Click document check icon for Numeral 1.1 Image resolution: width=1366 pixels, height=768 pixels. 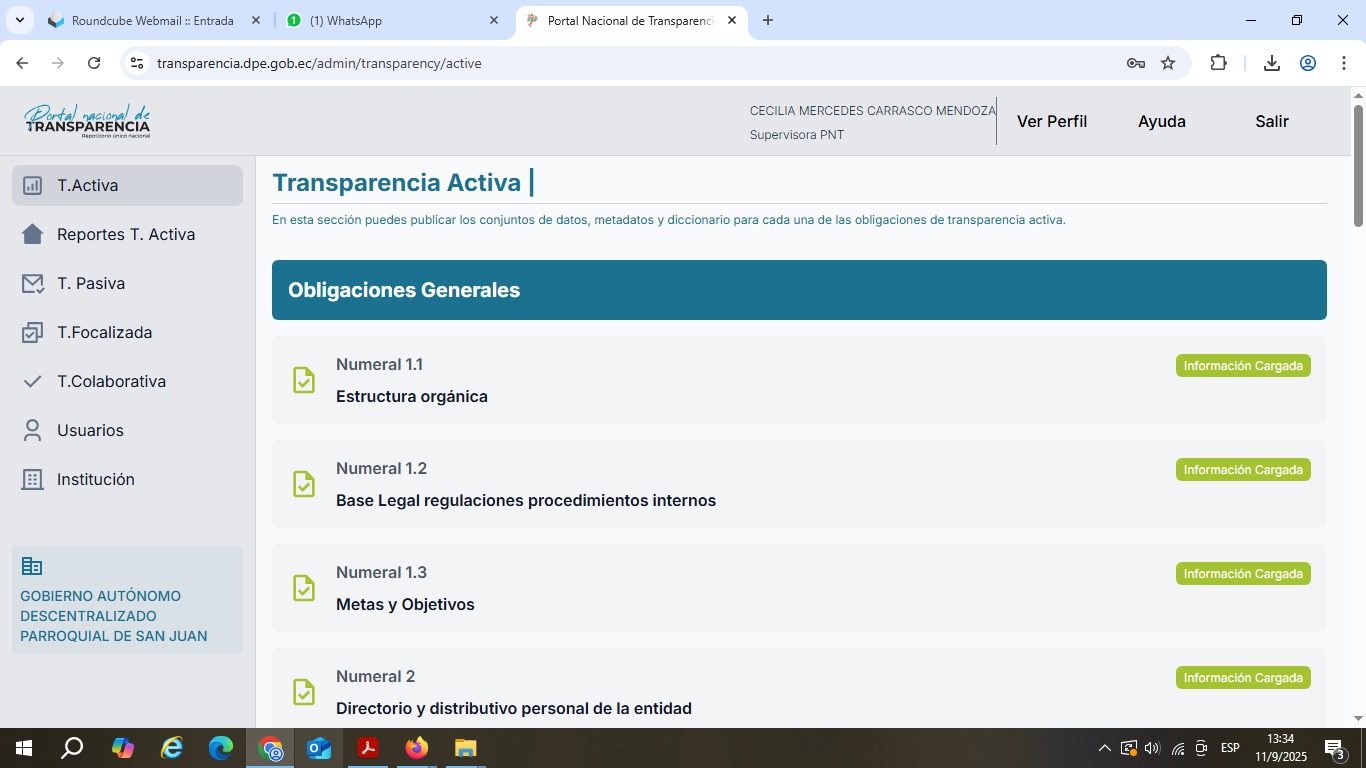pyautogui.click(x=304, y=380)
